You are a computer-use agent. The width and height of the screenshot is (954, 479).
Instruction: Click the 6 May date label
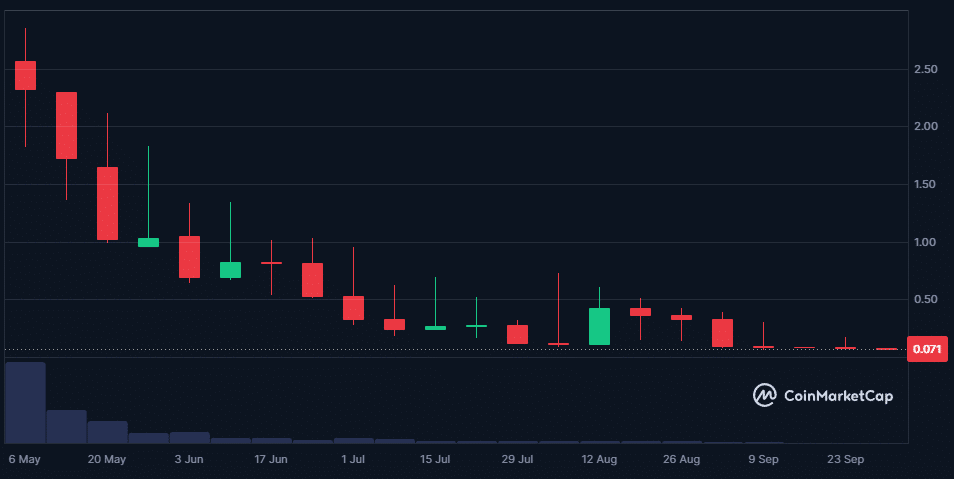click(24, 460)
